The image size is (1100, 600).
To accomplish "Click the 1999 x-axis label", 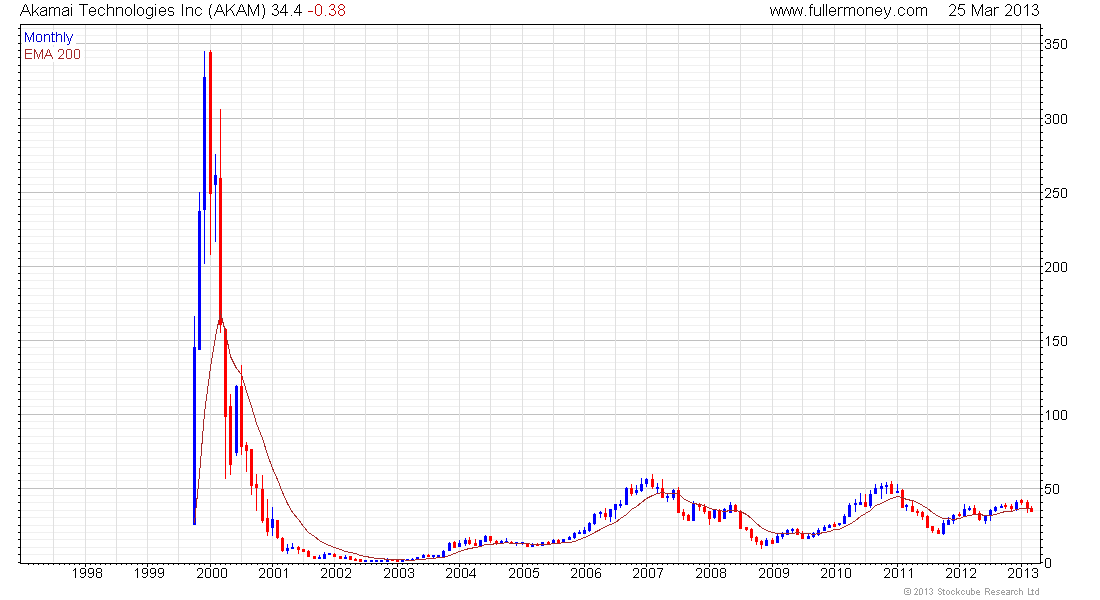I will (x=149, y=573).
